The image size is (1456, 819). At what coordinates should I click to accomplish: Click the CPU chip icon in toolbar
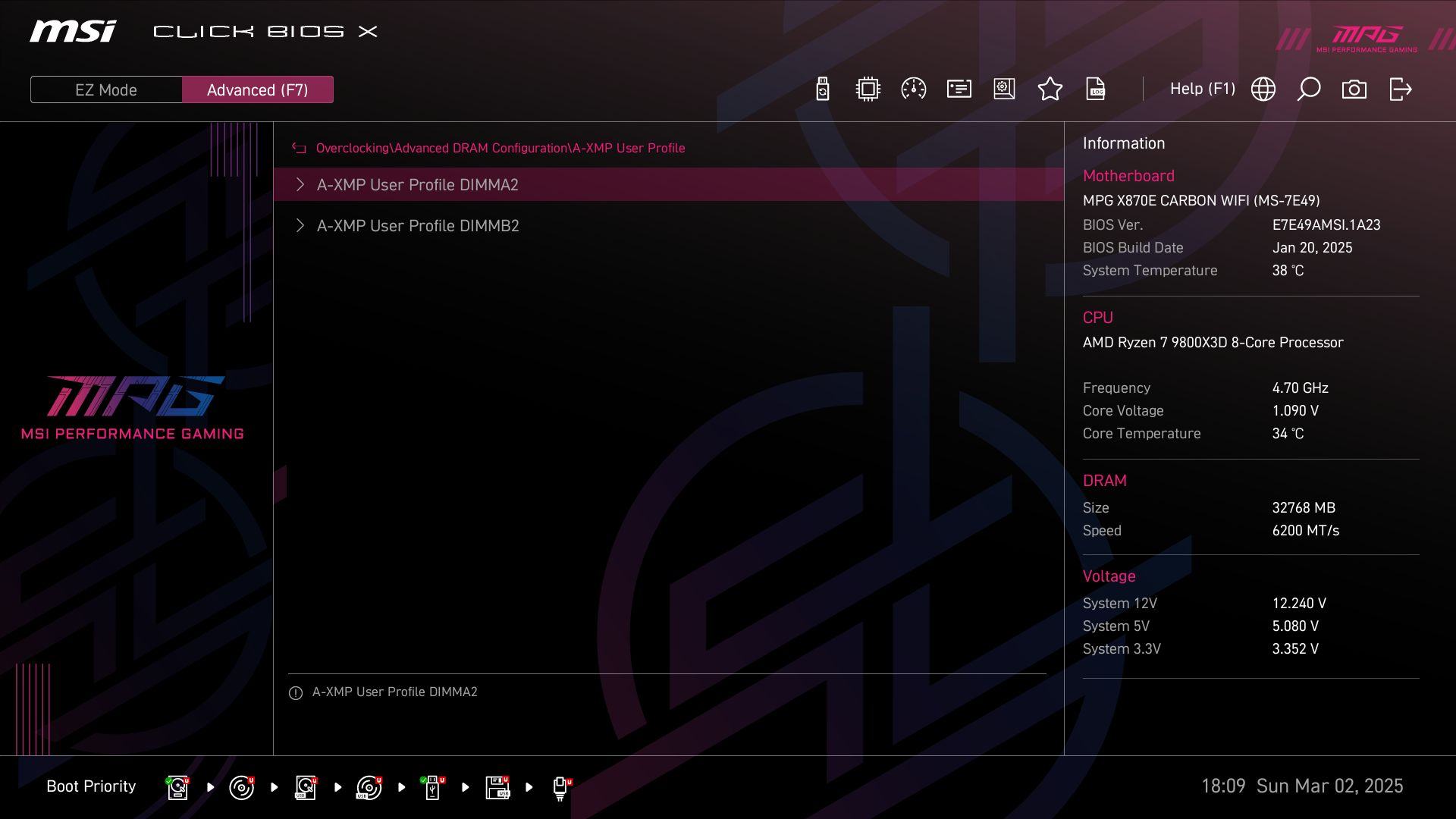[868, 89]
